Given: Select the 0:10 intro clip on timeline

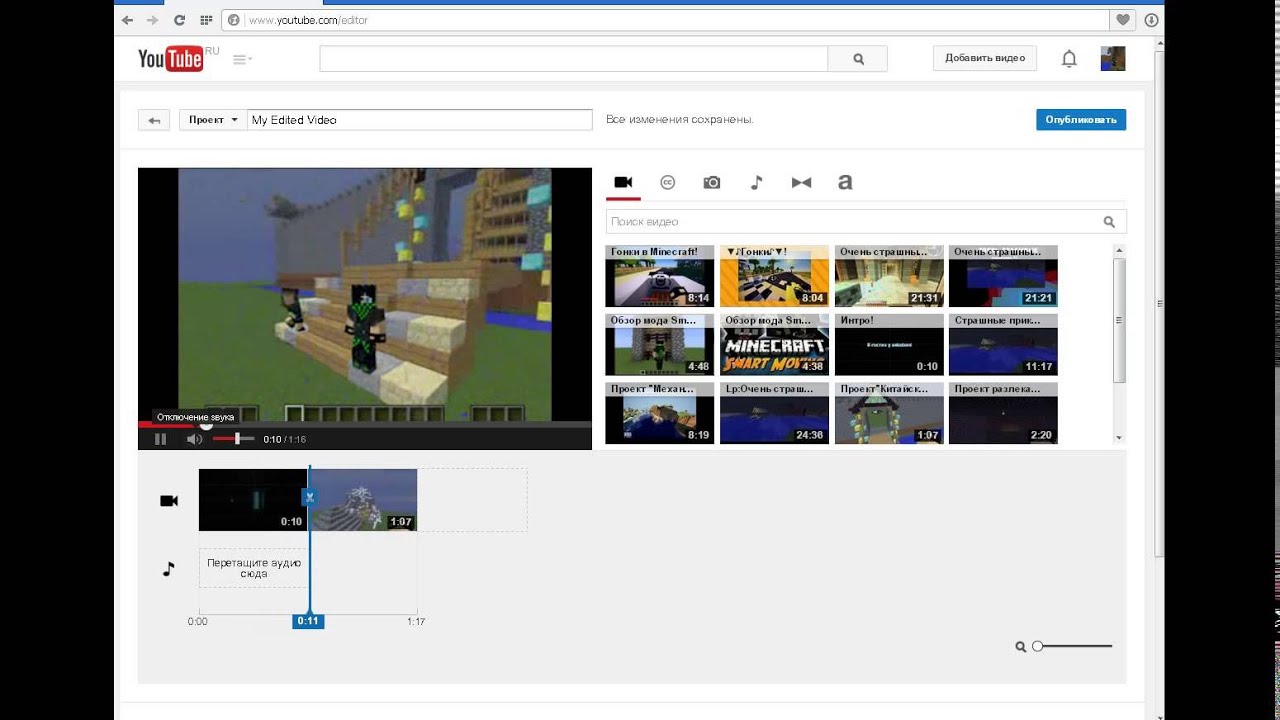Looking at the screenshot, I should [x=253, y=500].
